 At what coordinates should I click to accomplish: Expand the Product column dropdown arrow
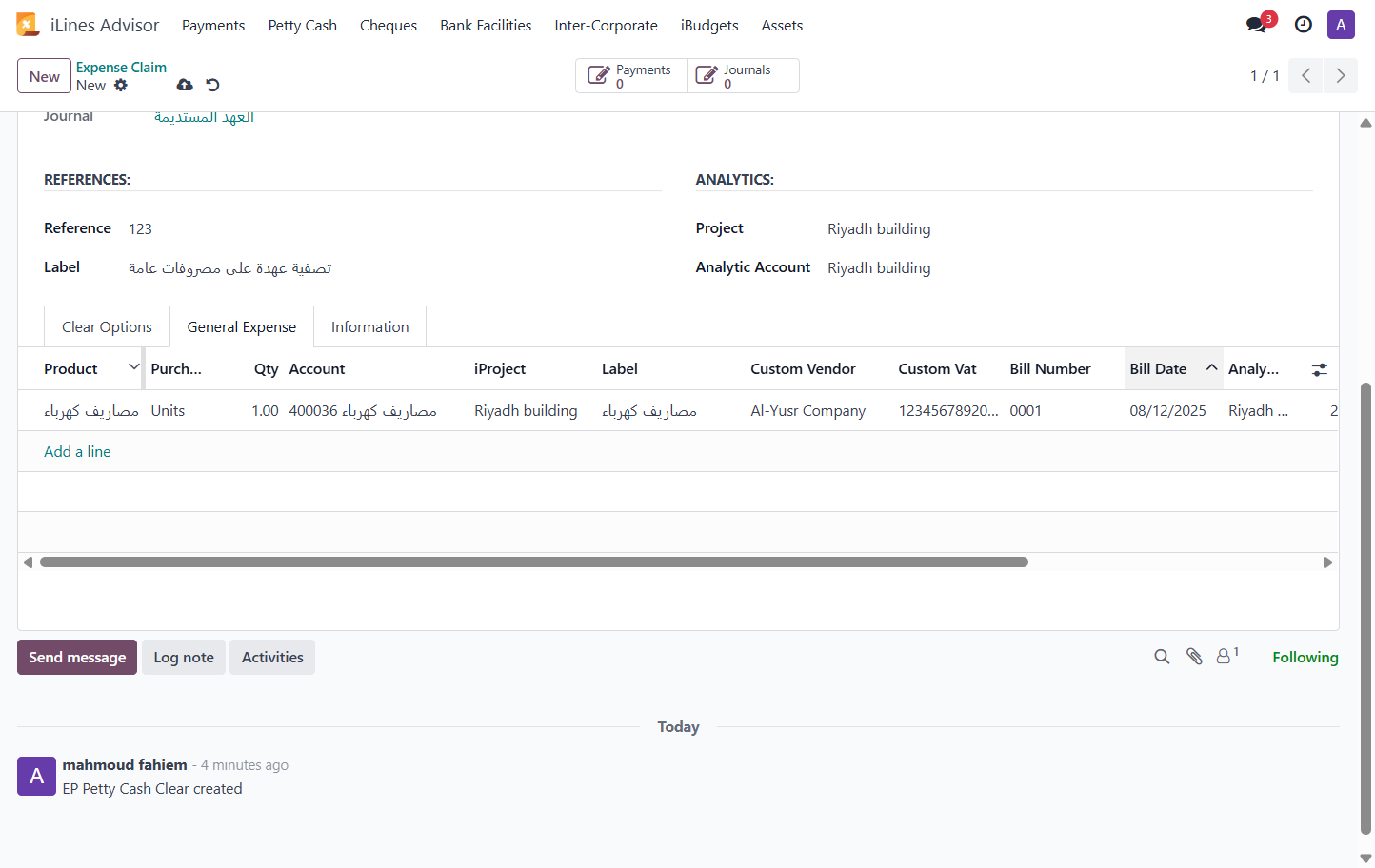pos(134,367)
